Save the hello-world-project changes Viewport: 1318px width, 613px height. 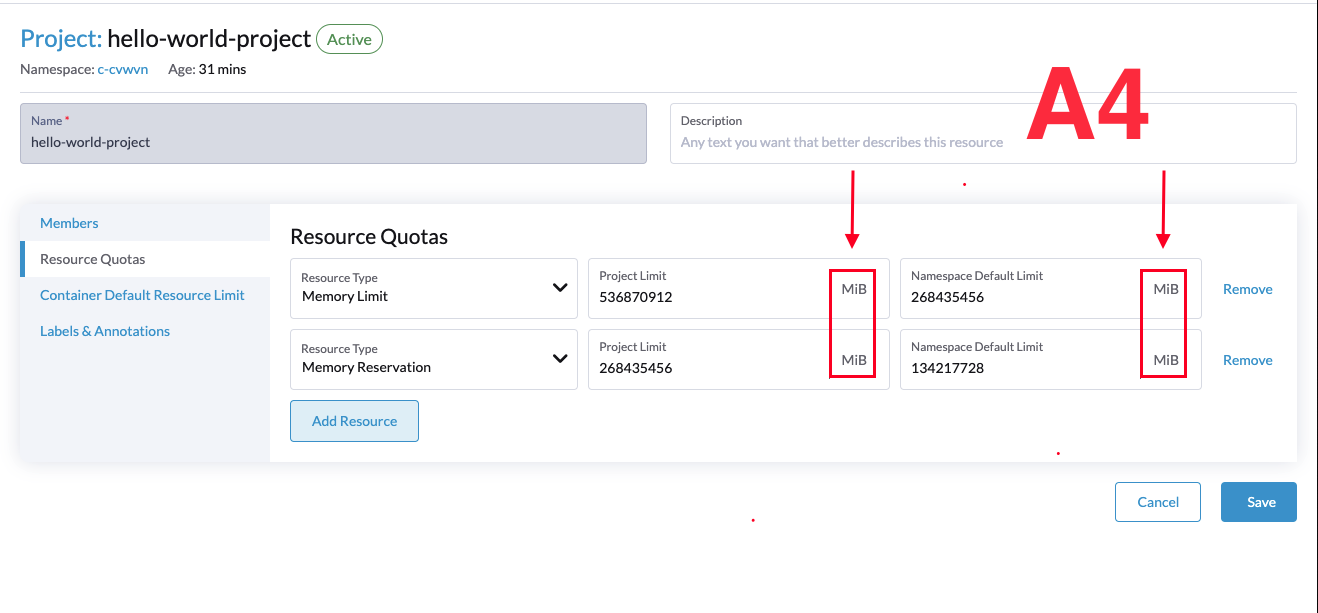(x=1258, y=501)
